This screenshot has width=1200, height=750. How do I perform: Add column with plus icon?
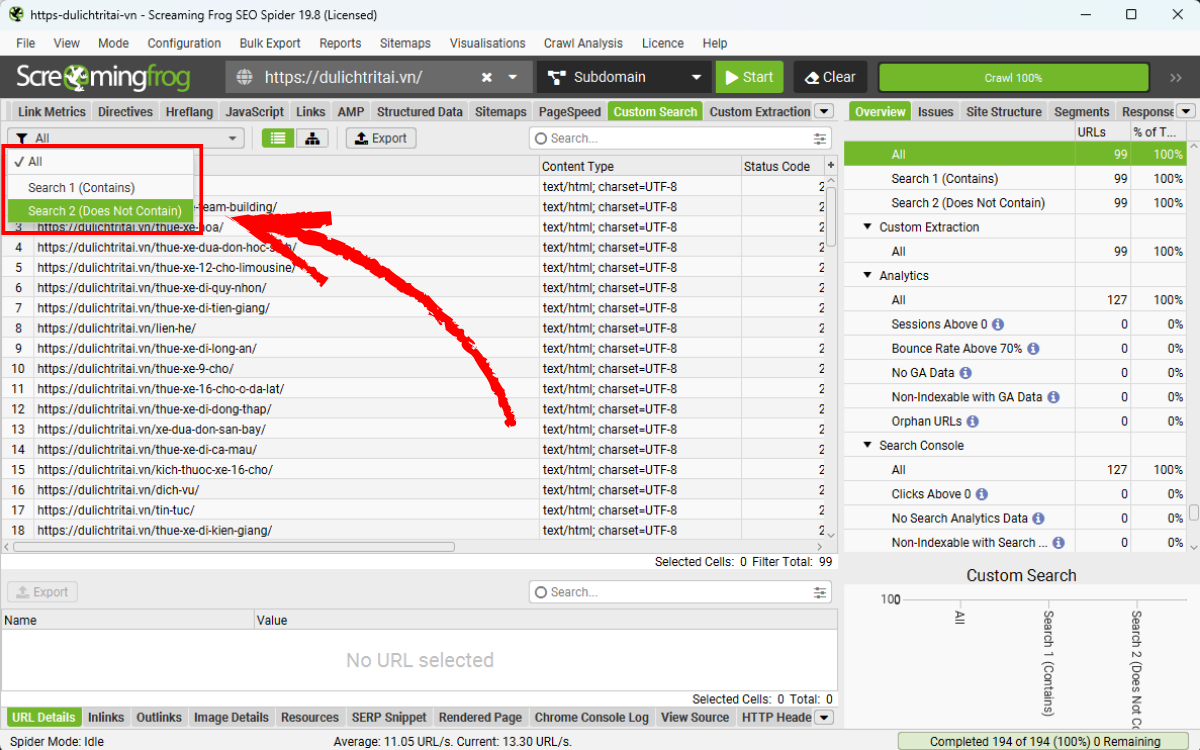click(830, 166)
